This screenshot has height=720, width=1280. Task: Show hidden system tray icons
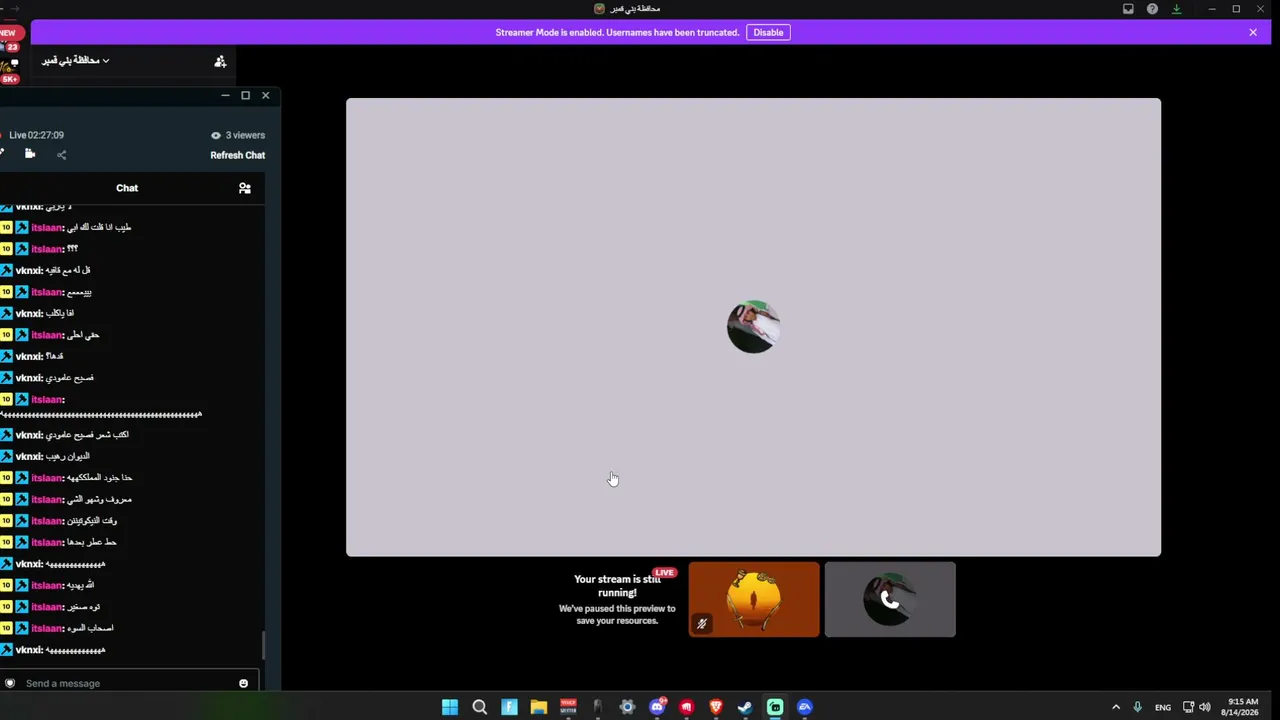coord(1116,707)
